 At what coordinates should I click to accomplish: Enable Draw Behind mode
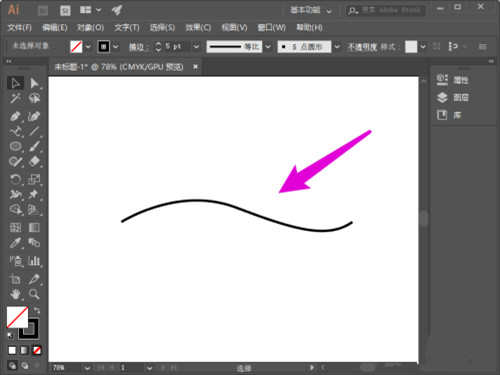click(x=25, y=366)
